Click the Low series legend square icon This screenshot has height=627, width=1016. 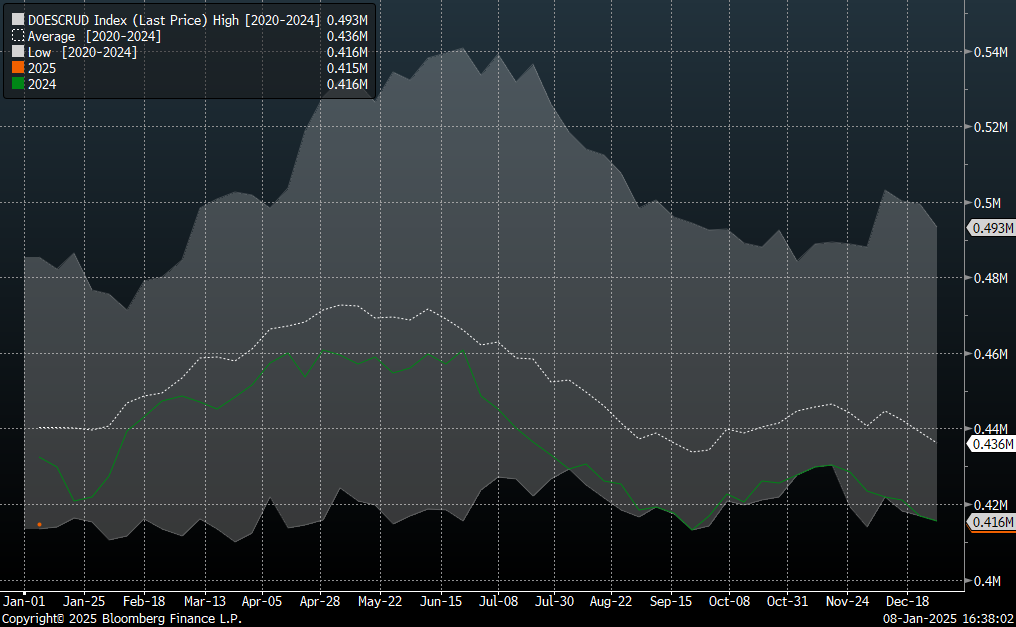pos(18,52)
